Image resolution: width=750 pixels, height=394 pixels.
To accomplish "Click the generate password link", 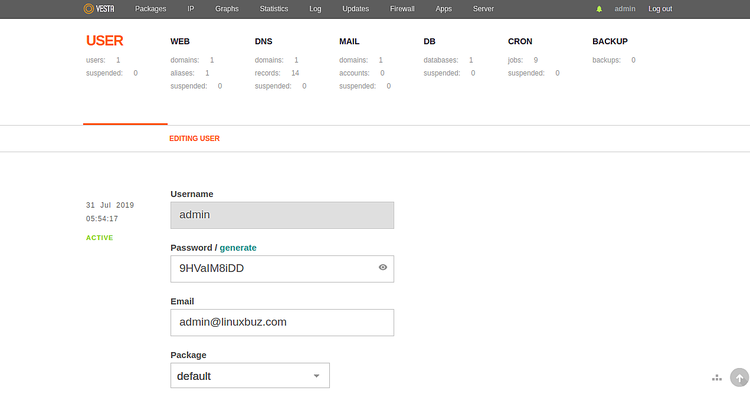I will click(x=238, y=248).
